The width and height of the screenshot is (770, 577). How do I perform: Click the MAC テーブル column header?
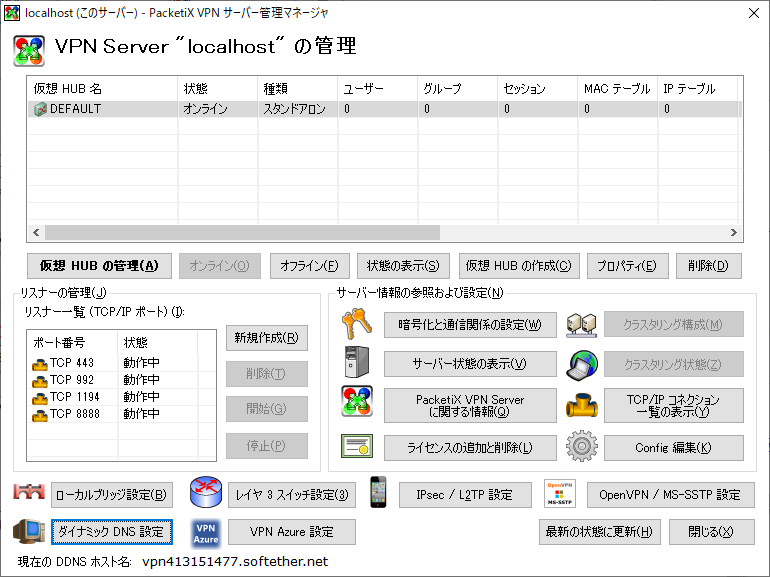pyautogui.click(x=617, y=89)
